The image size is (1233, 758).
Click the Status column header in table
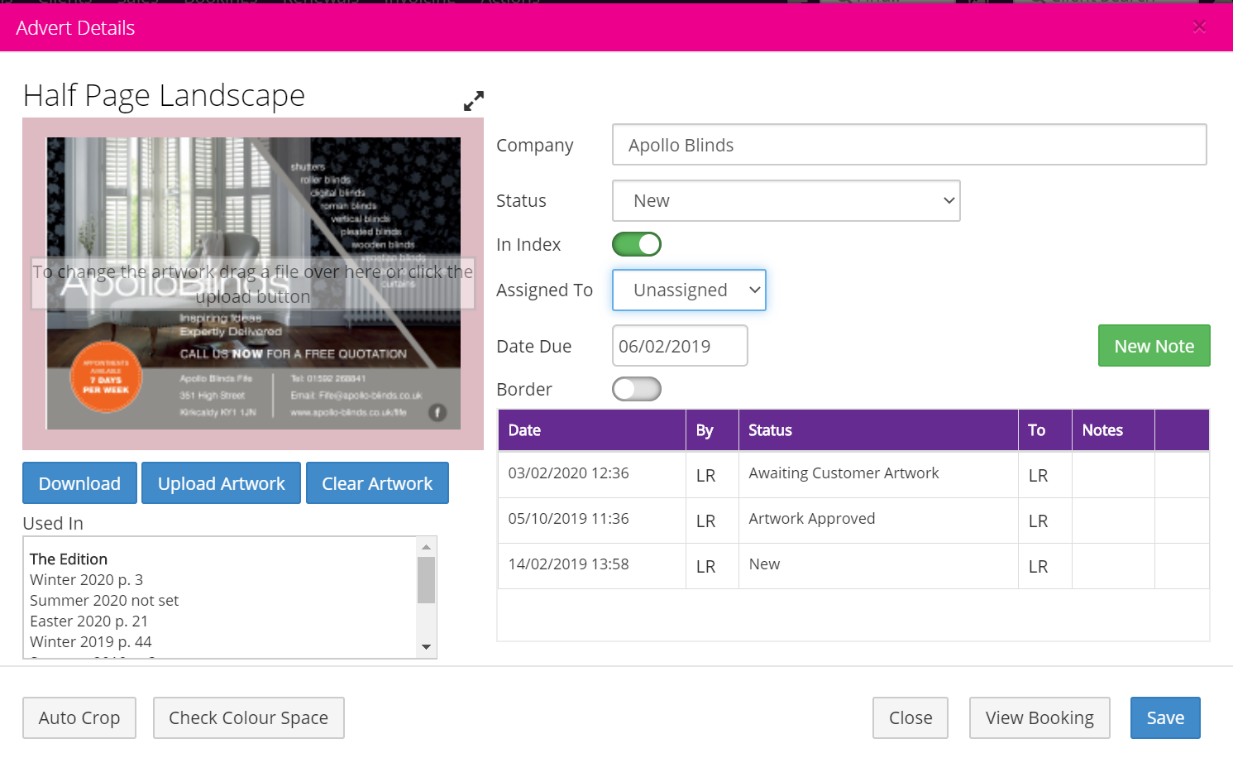pyautogui.click(x=878, y=430)
